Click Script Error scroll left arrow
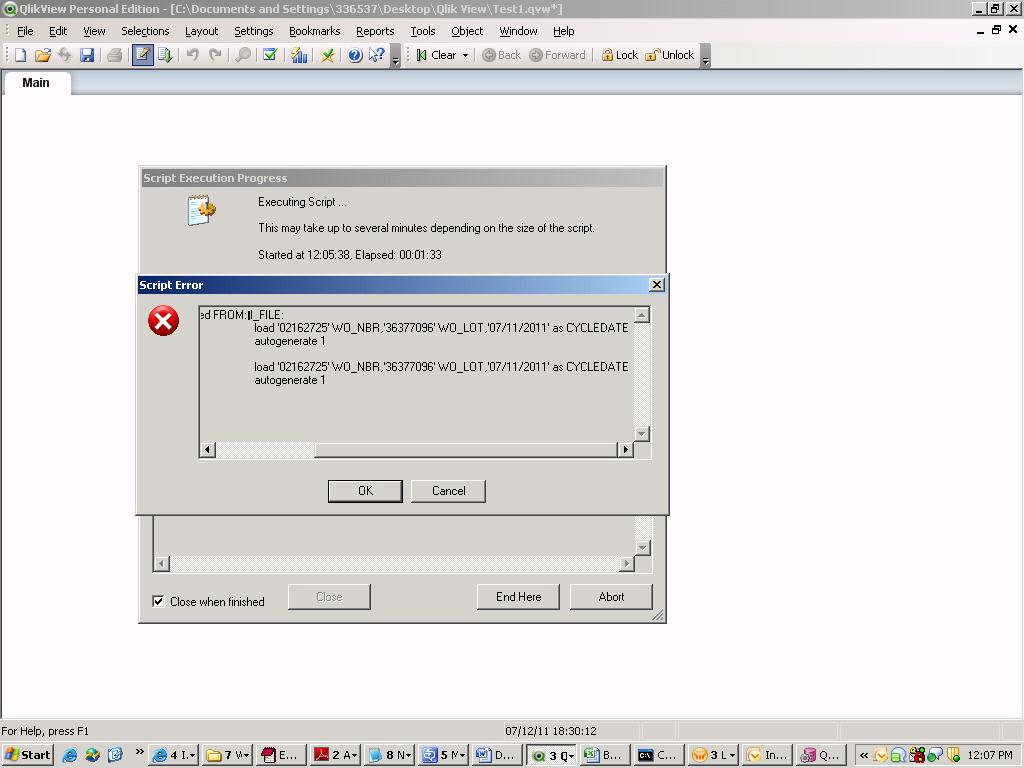The width and height of the screenshot is (1024, 768). coord(208,449)
